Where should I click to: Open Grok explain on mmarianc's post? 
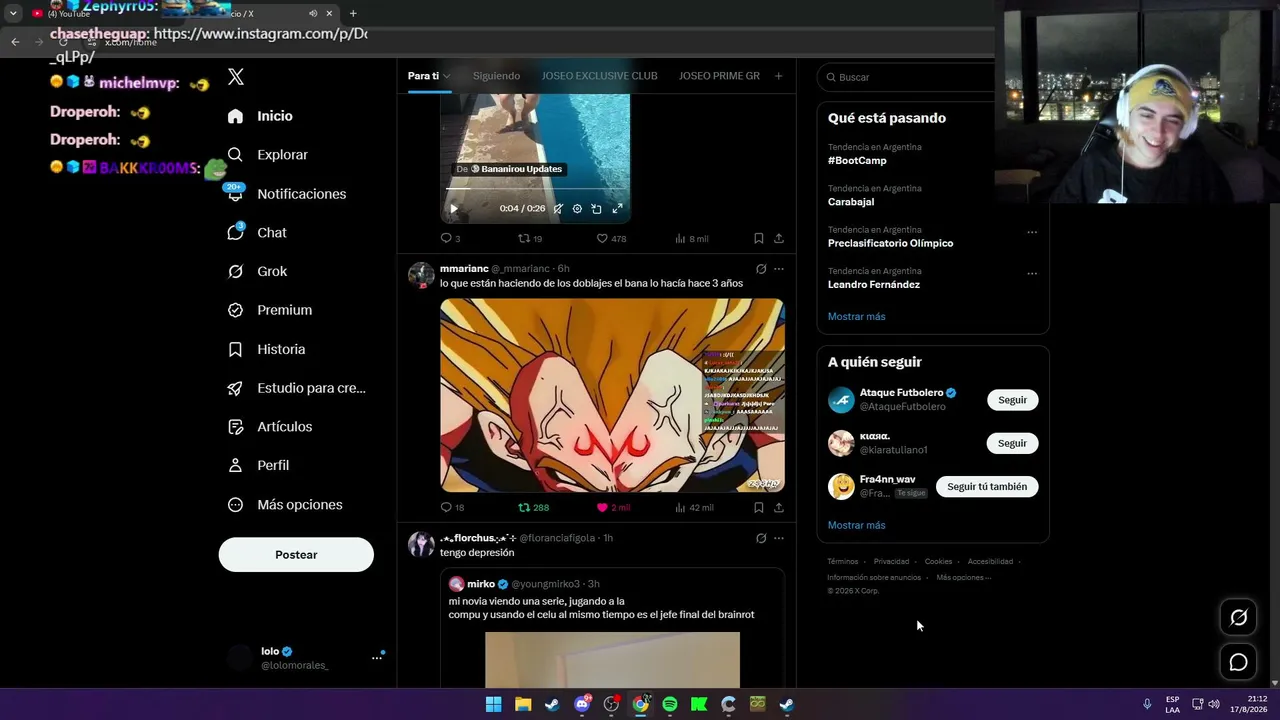pyautogui.click(x=761, y=269)
